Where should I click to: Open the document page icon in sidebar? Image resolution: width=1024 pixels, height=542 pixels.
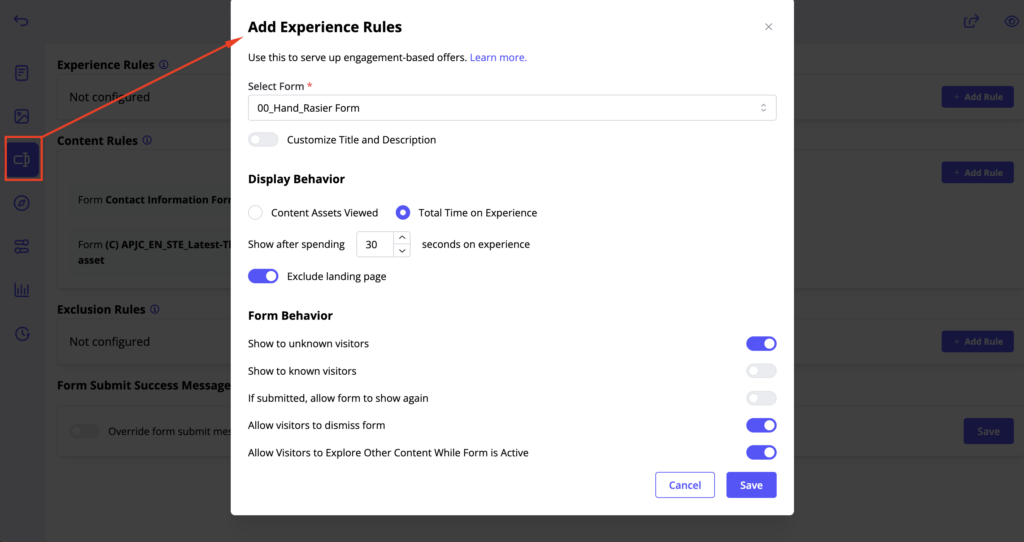[21, 73]
